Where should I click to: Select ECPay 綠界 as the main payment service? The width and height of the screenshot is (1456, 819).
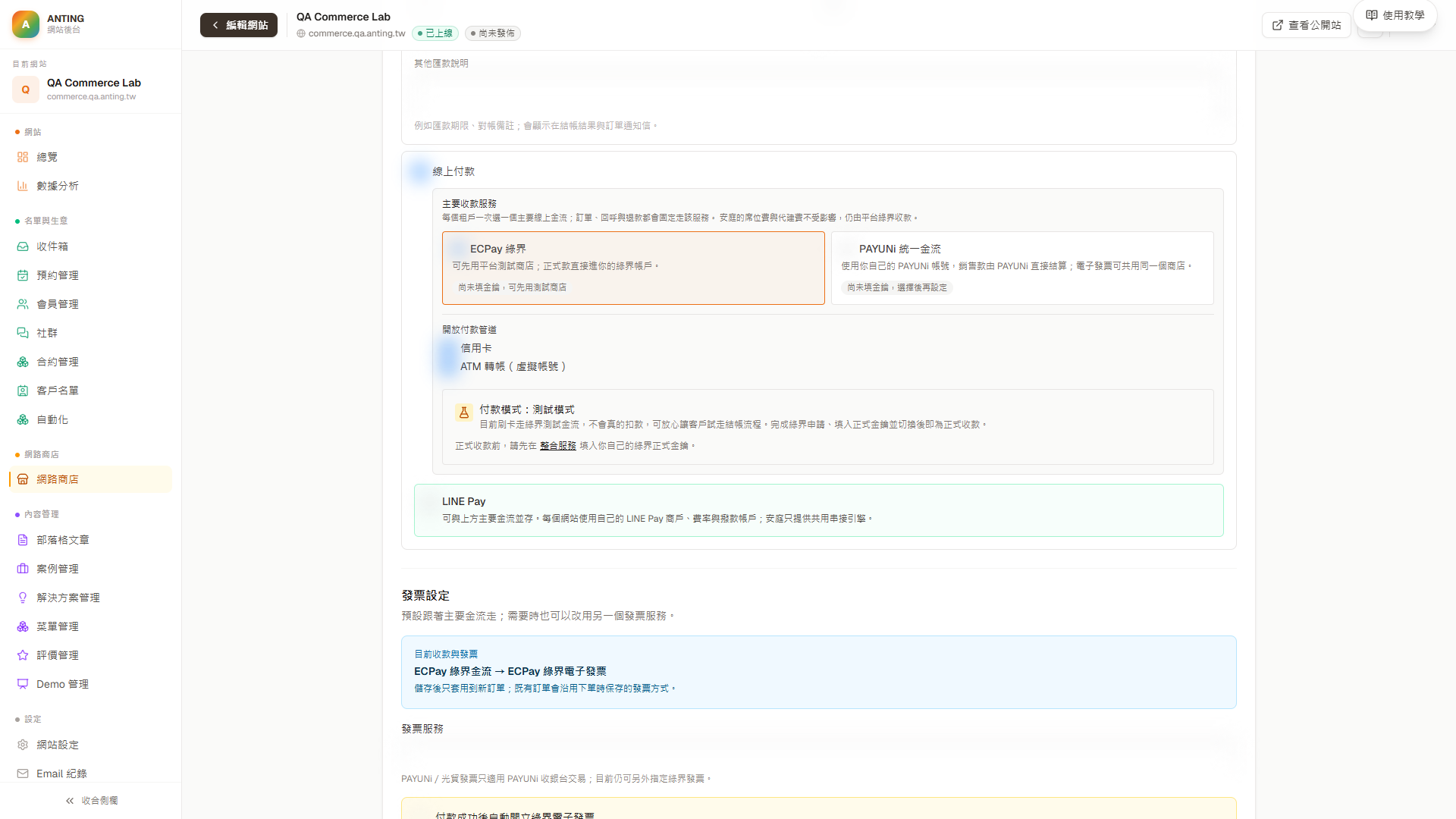(x=633, y=268)
